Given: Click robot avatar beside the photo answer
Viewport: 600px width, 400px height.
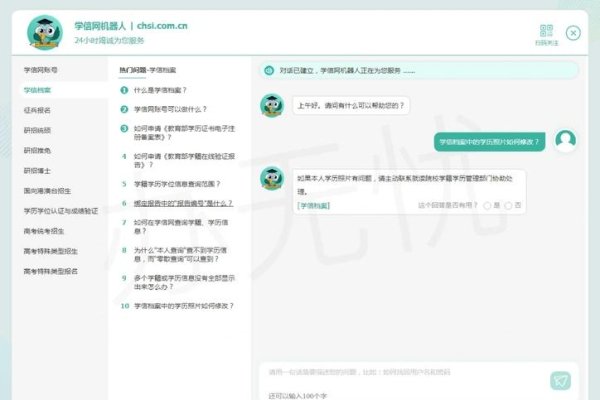Looking at the screenshot, I should (272, 178).
